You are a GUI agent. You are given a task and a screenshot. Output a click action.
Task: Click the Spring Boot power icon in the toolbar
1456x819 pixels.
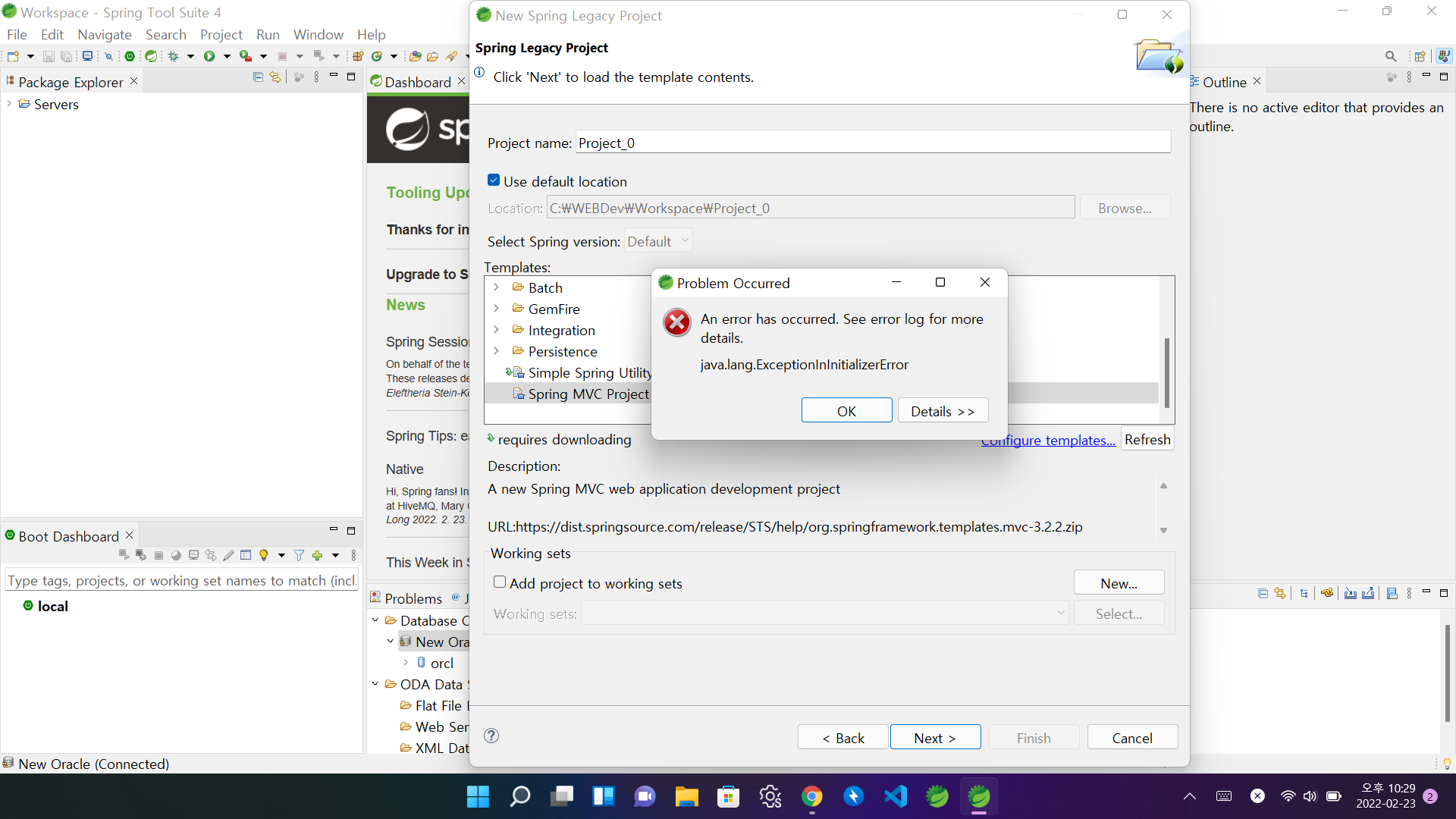(130, 56)
